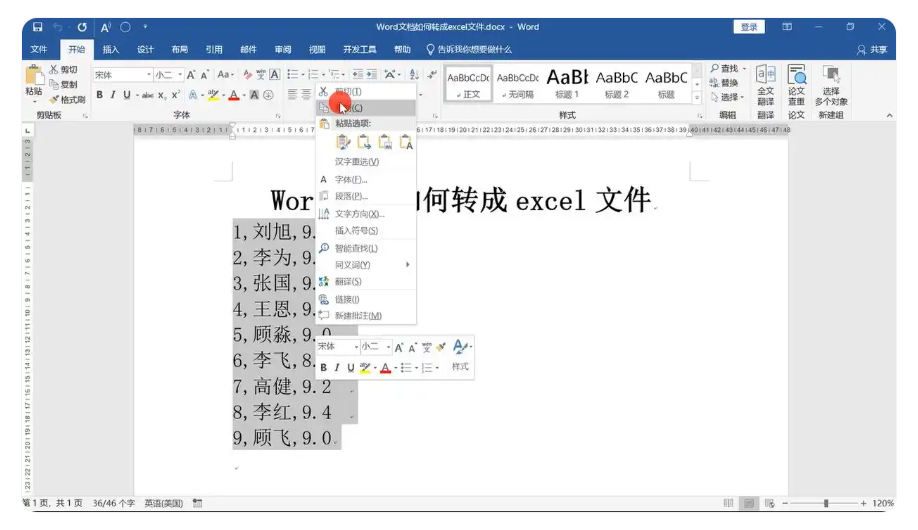This screenshot has height=530, width=918.
Task: Toggle Underline in the floating mini toolbar
Action: pos(350,368)
